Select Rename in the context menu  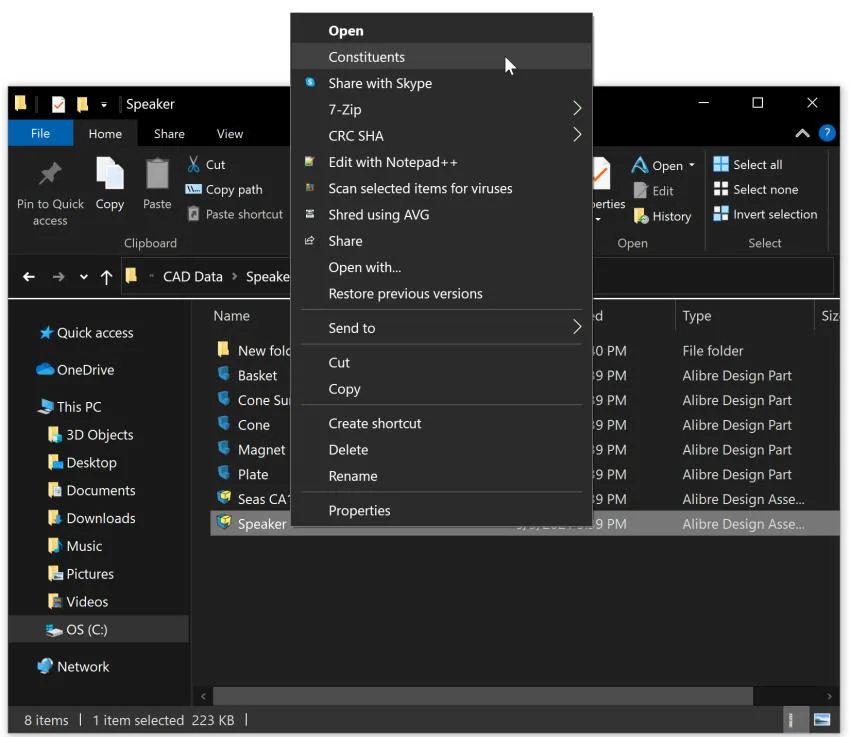441,476
